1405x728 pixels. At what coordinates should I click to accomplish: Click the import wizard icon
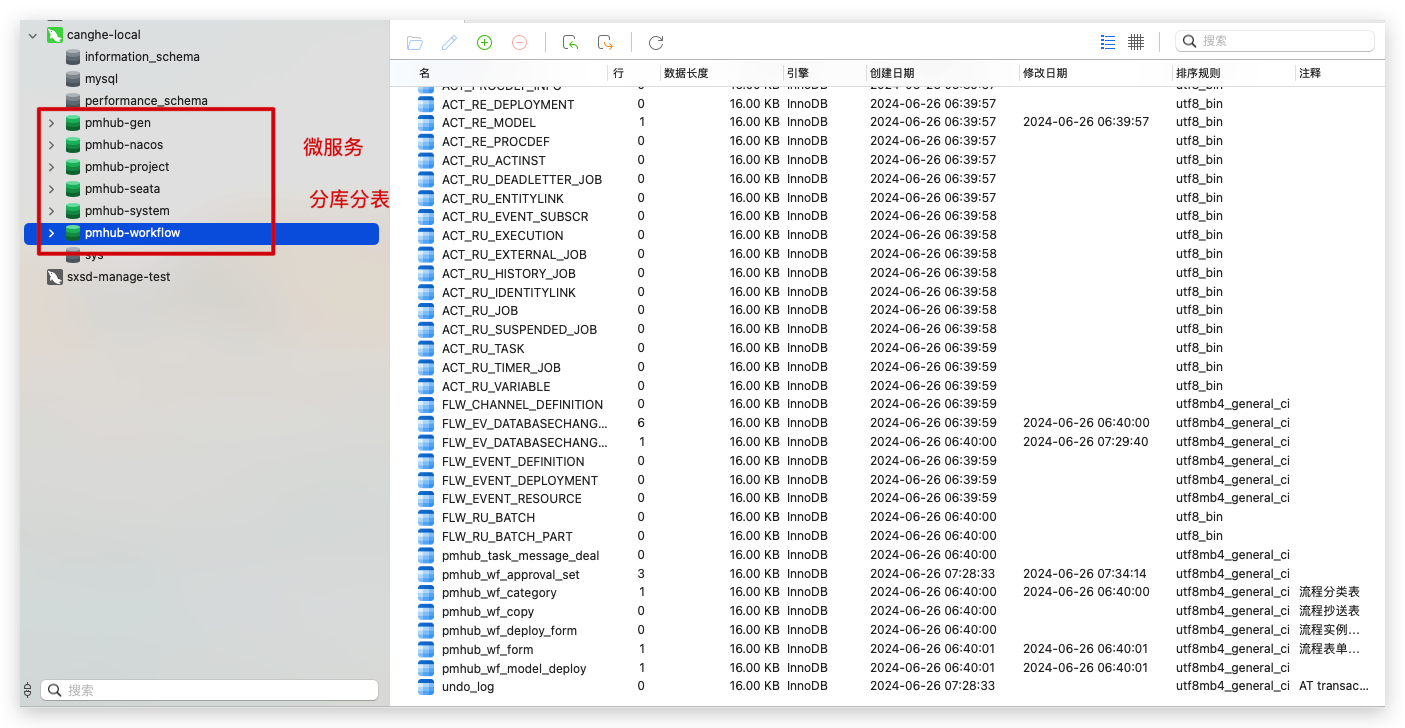[570, 42]
